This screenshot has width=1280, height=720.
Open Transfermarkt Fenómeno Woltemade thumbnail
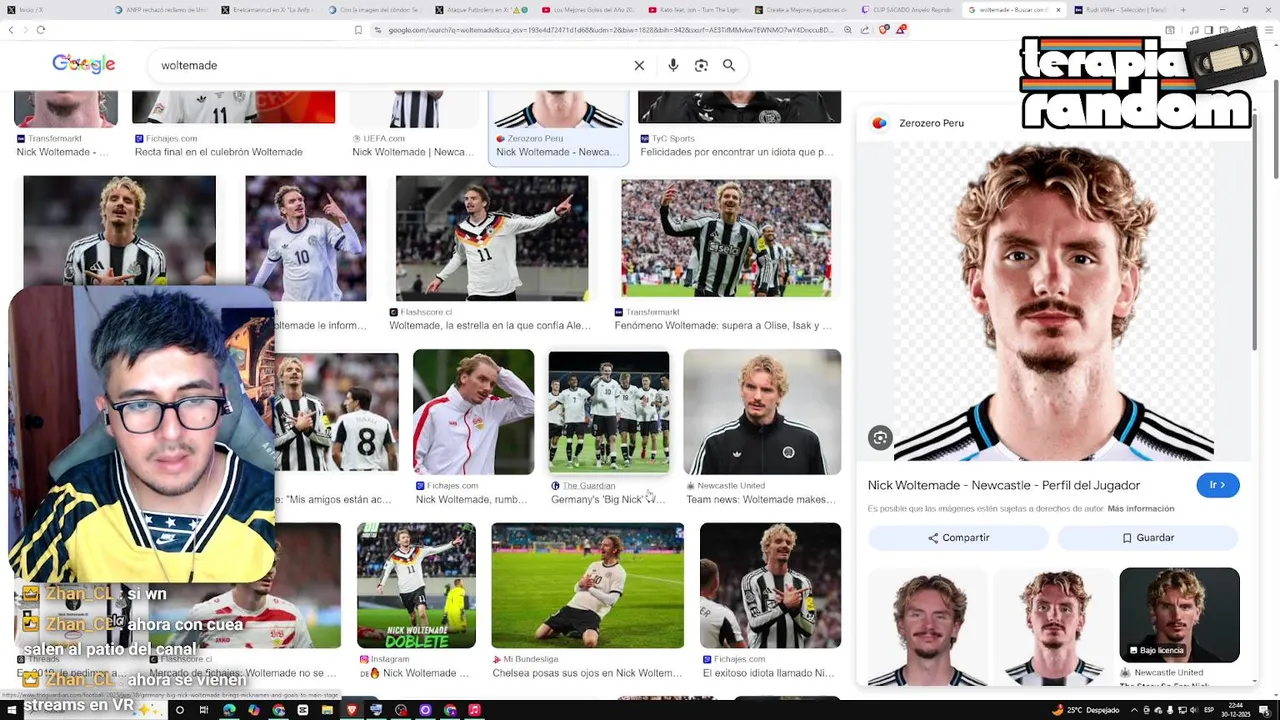726,238
